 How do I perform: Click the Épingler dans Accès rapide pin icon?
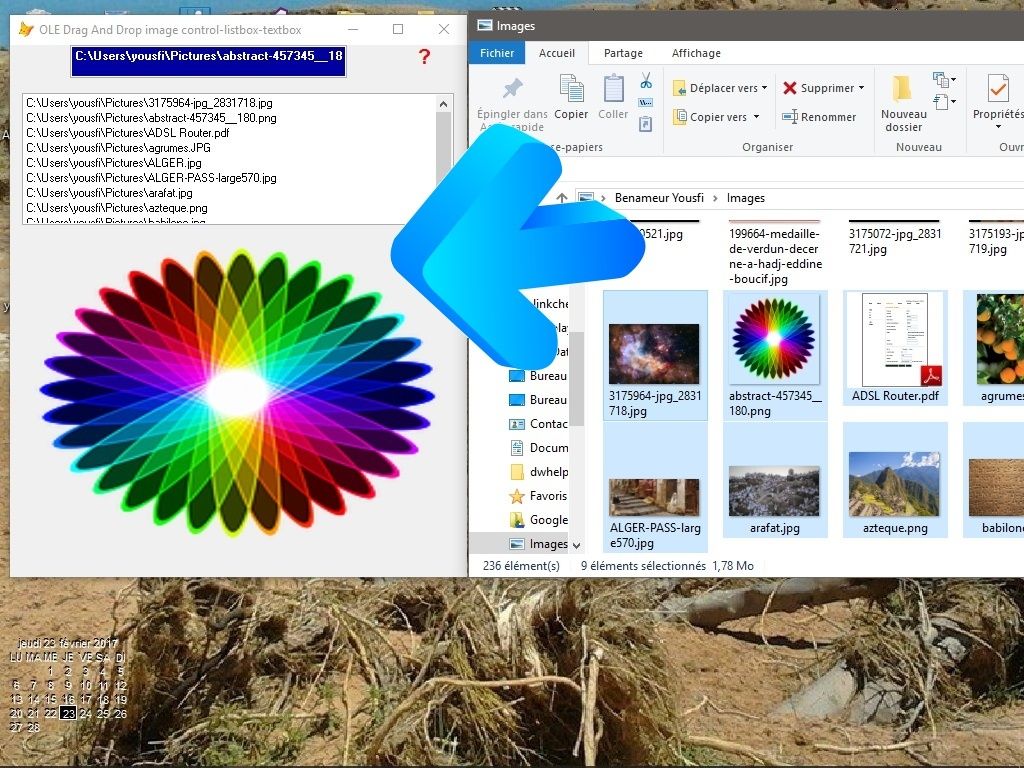point(512,86)
